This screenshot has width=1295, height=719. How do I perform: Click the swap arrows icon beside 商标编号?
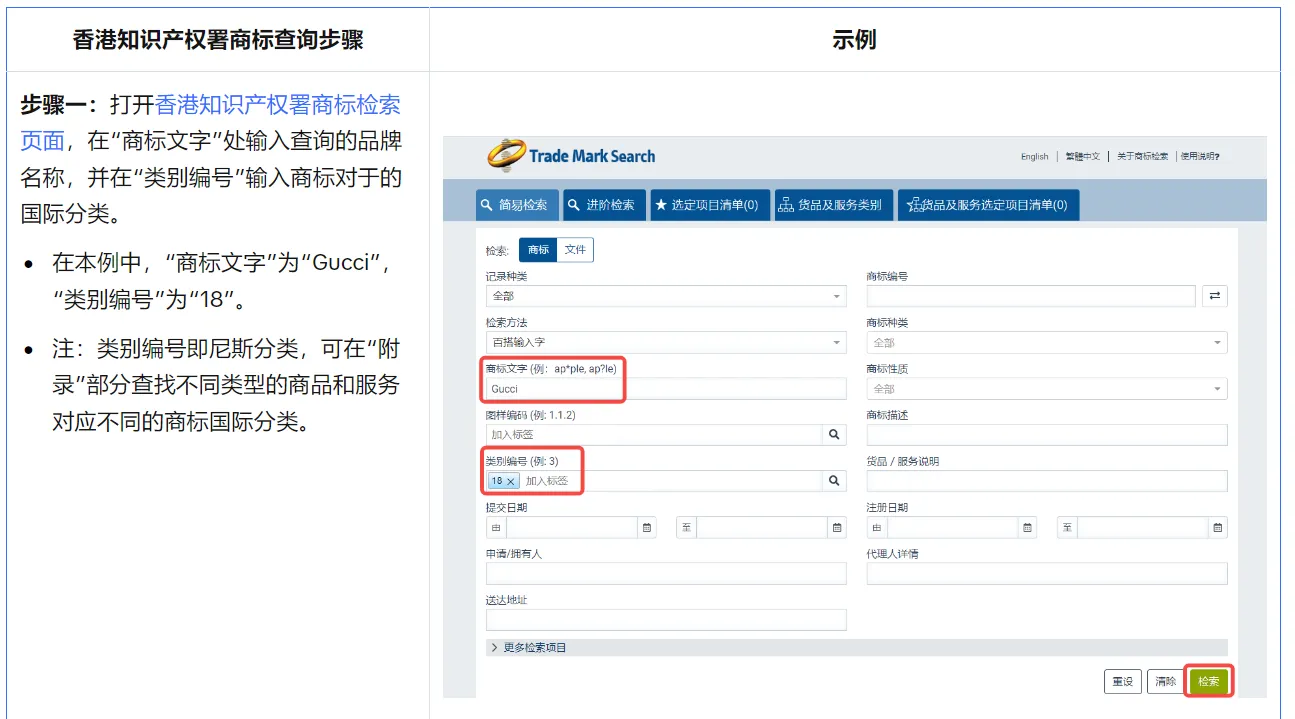tap(1215, 296)
